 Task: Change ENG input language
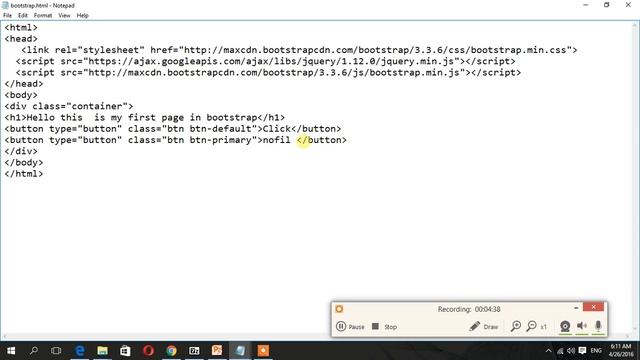point(596,351)
